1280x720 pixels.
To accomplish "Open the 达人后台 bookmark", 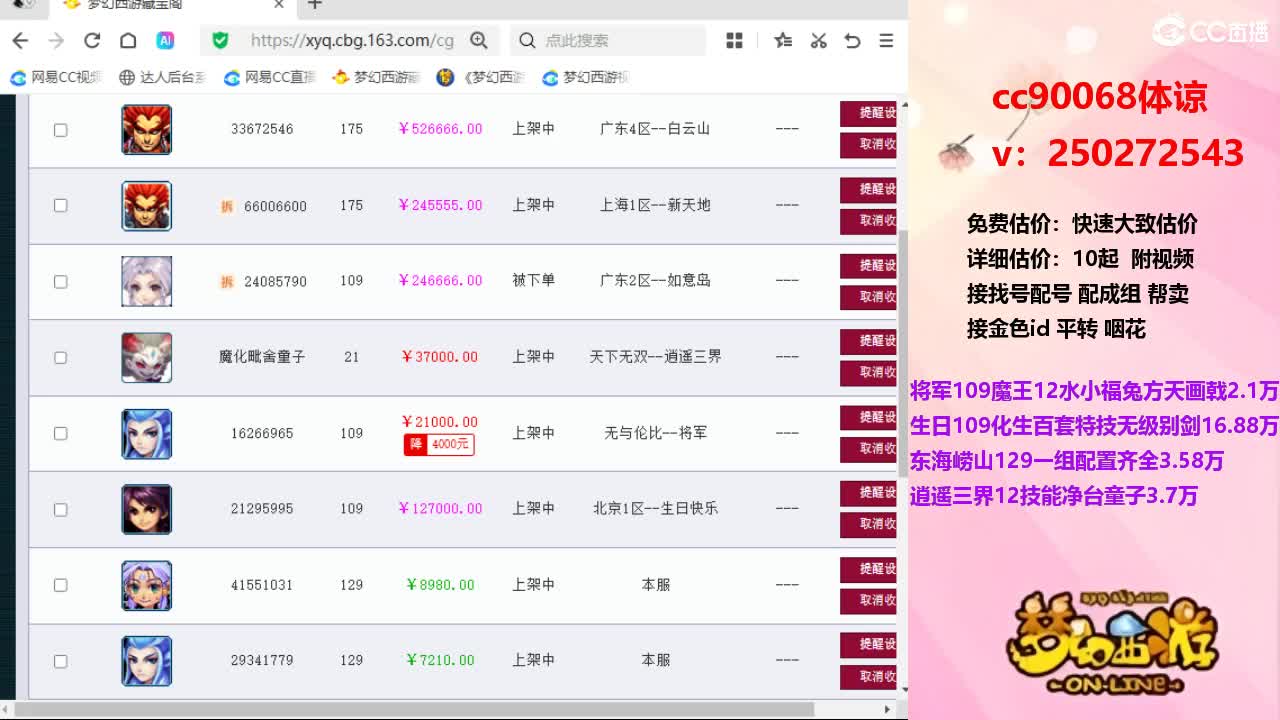I will 162,77.
